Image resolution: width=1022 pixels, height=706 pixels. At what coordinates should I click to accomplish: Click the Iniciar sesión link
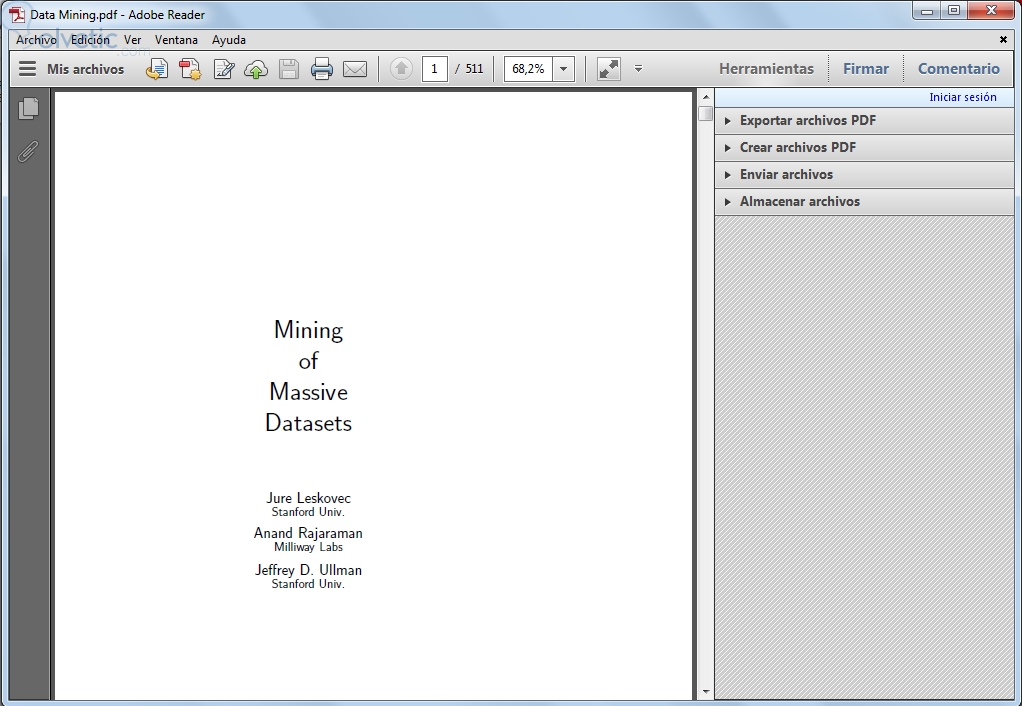pos(962,97)
